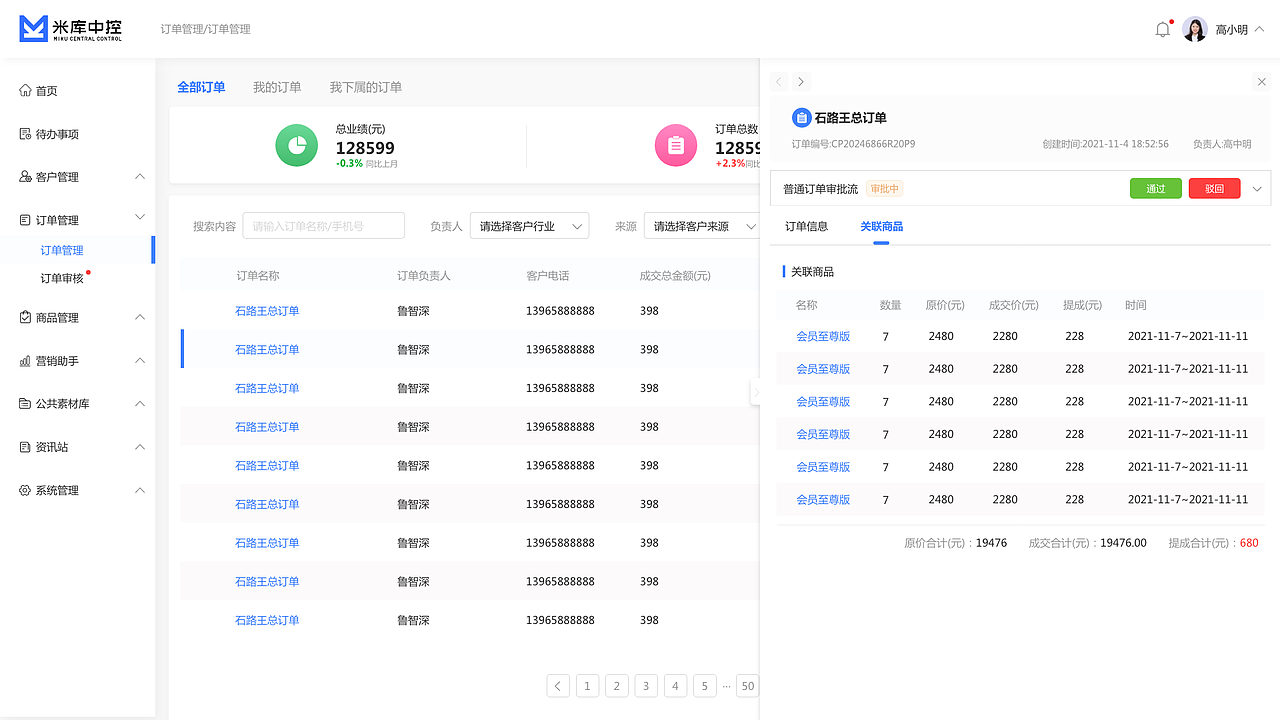Expand the user menu chevron beside 高小明
This screenshot has width=1280, height=720.
(1260, 29)
